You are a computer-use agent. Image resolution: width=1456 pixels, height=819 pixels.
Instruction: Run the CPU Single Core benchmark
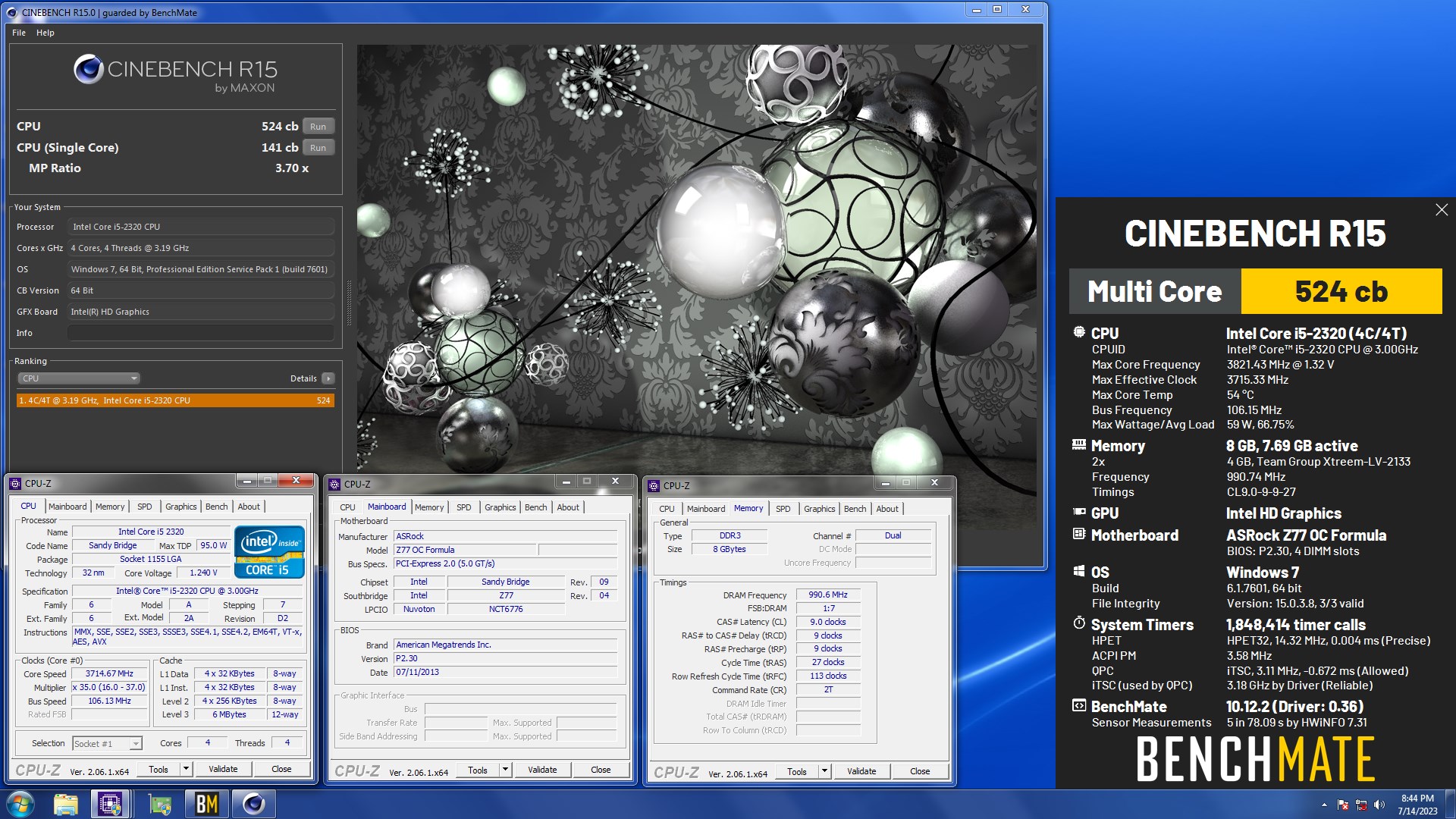point(318,148)
